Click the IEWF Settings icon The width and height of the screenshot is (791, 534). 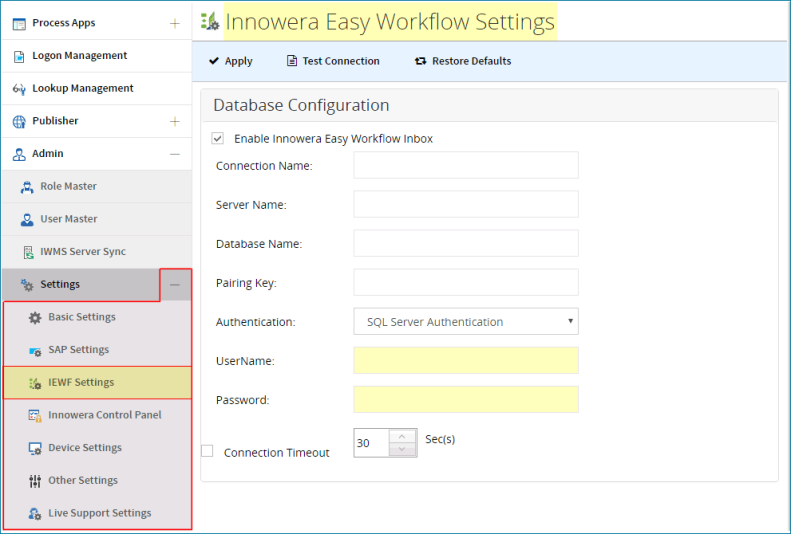tap(35, 383)
